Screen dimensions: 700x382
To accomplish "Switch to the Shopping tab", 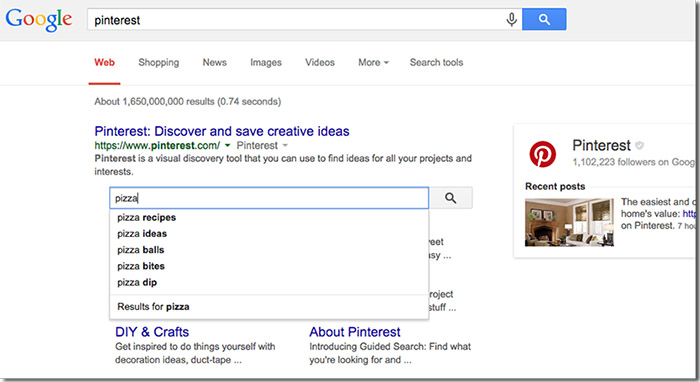I will [158, 62].
